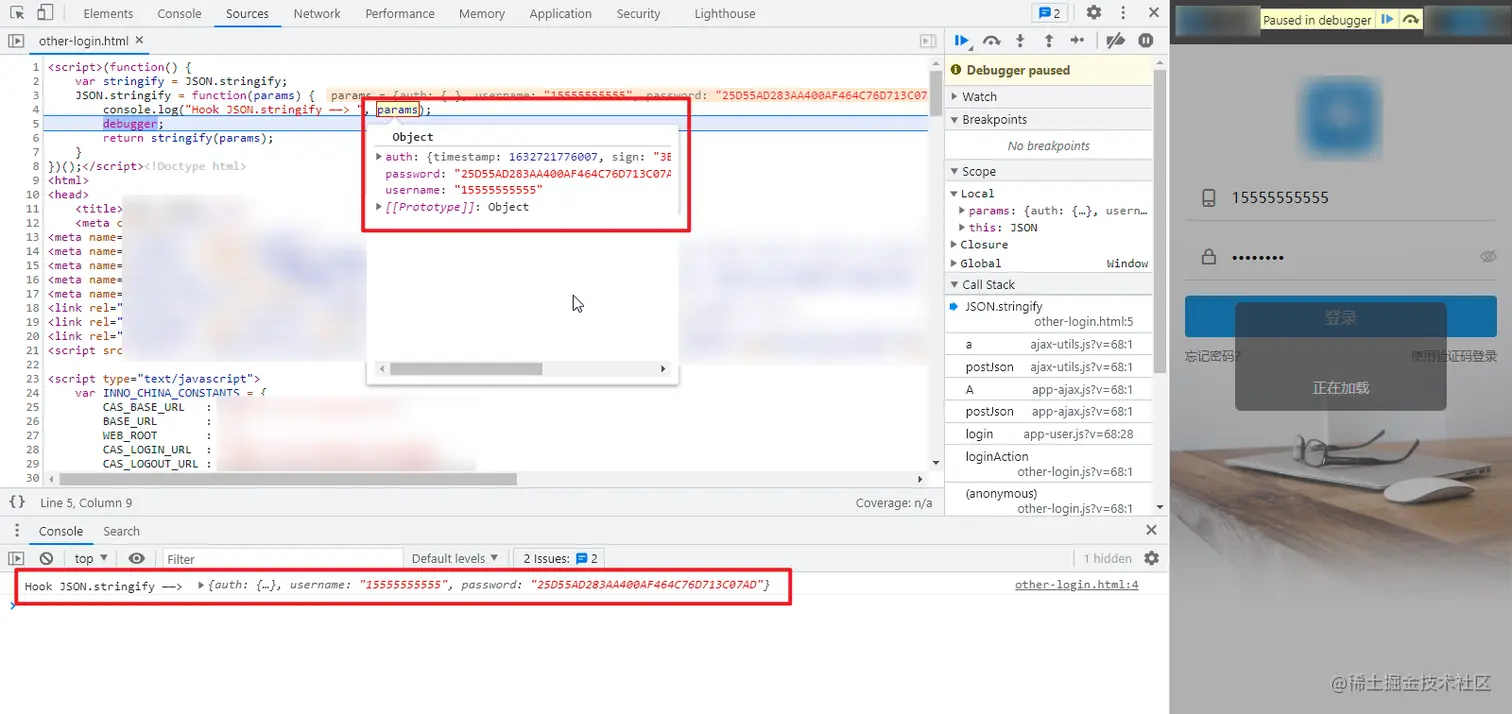This screenshot has width=1512, height=714.
Task: Close the console drawer
Action: tap(1151, 530)
